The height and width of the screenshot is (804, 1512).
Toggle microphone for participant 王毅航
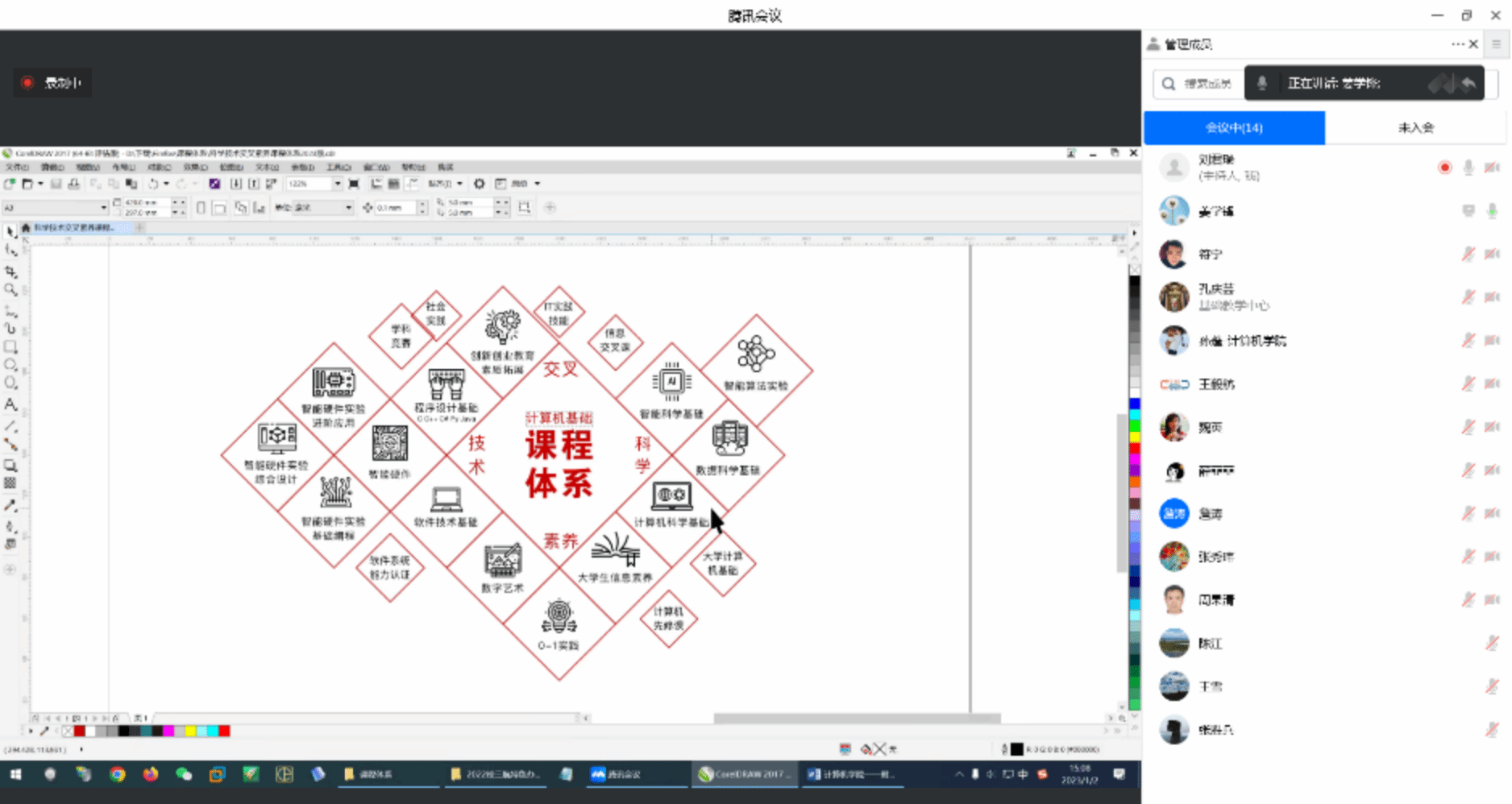tap(1468, 384)
